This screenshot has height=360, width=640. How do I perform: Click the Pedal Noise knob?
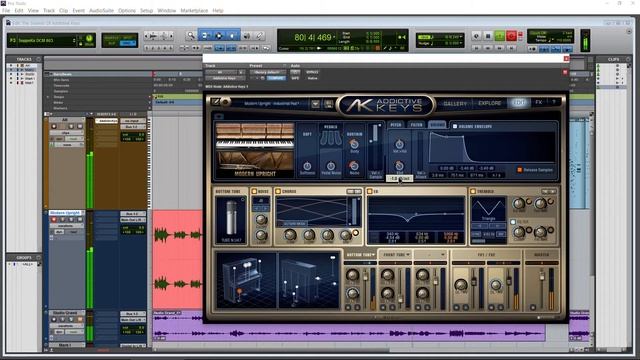tap(331, 166)
